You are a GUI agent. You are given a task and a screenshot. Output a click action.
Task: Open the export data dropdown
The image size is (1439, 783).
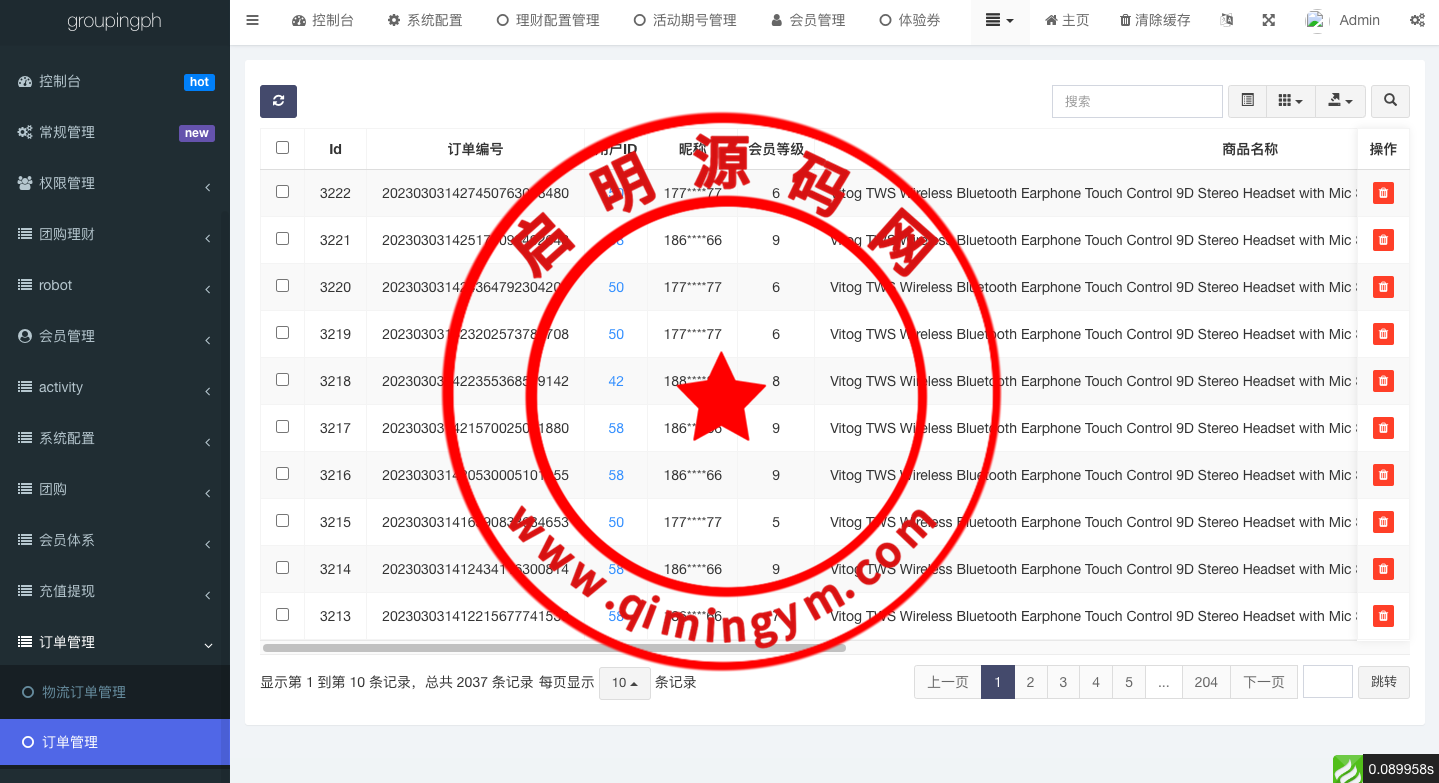1340,101
